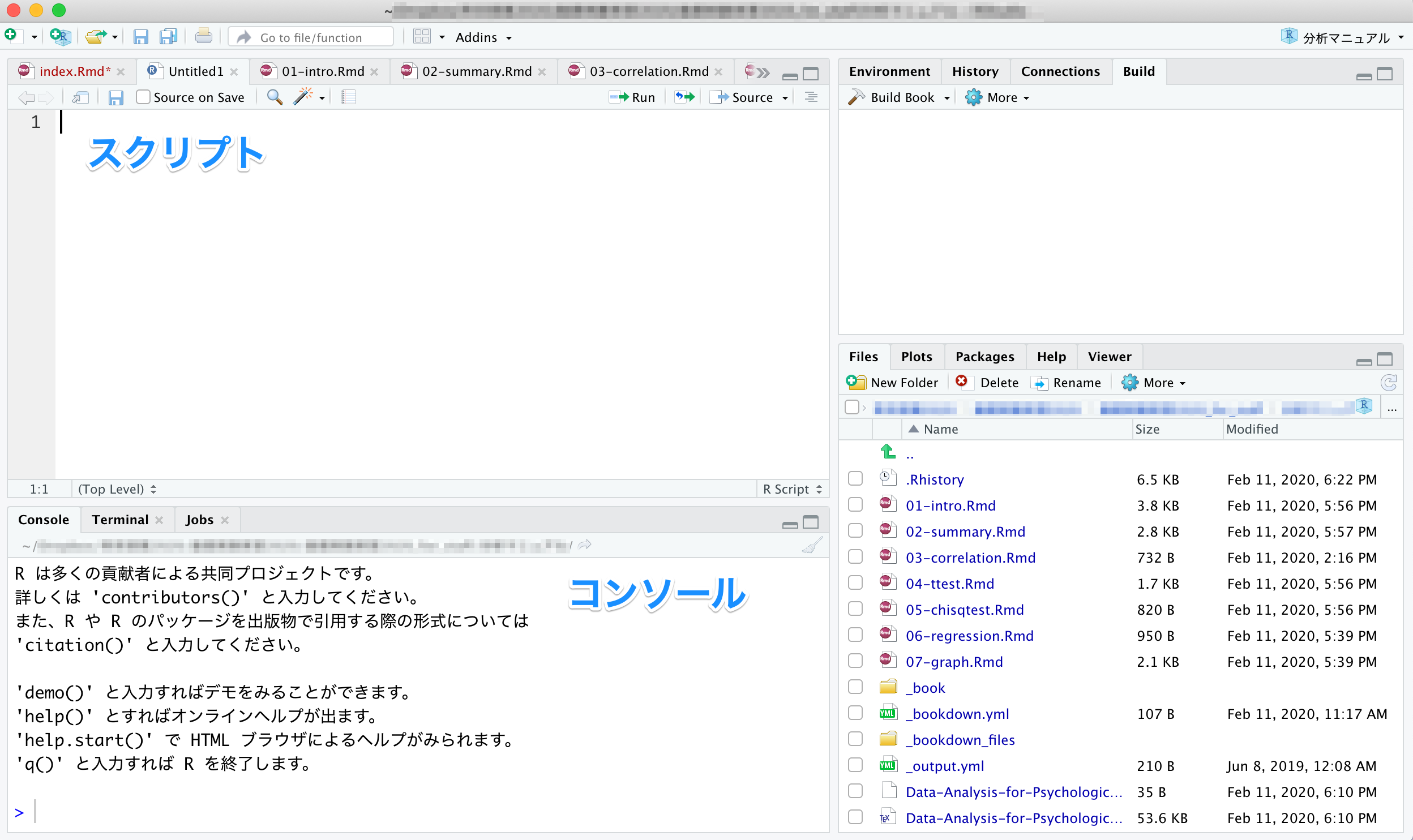This screenshot has height=840, width=1413.
Task: Open the code tools magic wand
Action: pyautogui.click(x=303, y=97)
